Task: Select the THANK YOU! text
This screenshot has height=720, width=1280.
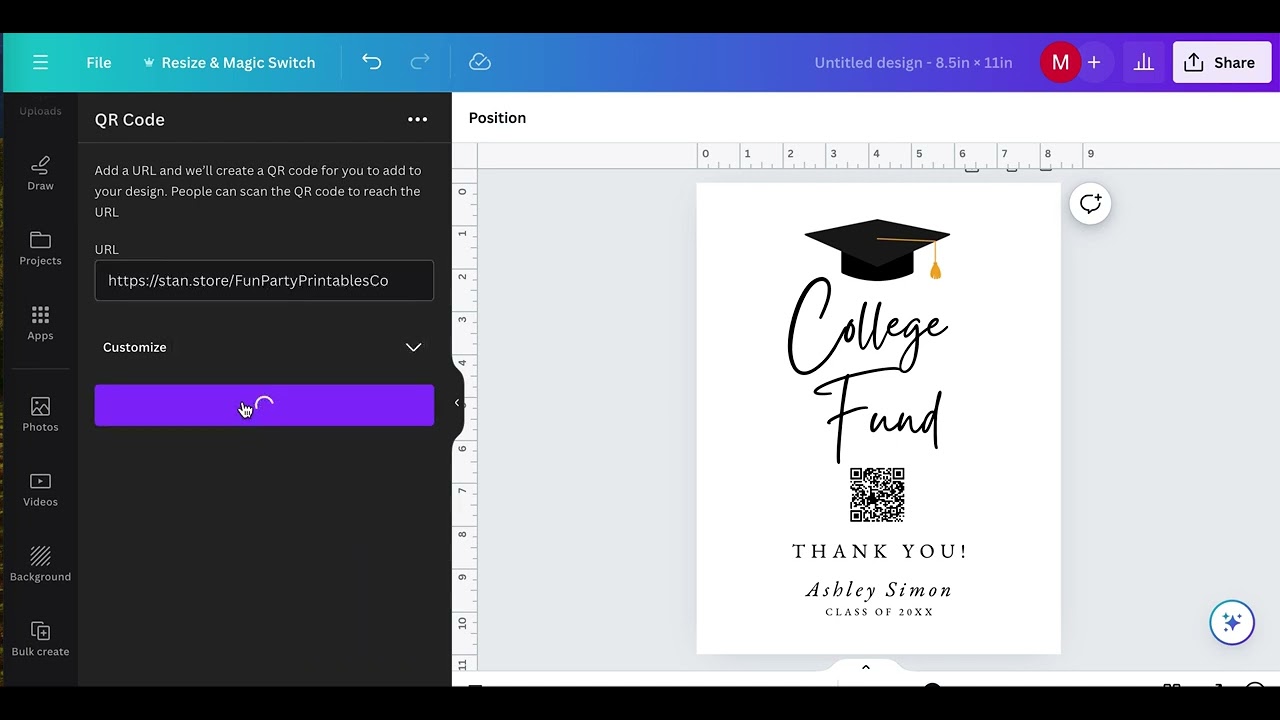Action: coord(880,551)
